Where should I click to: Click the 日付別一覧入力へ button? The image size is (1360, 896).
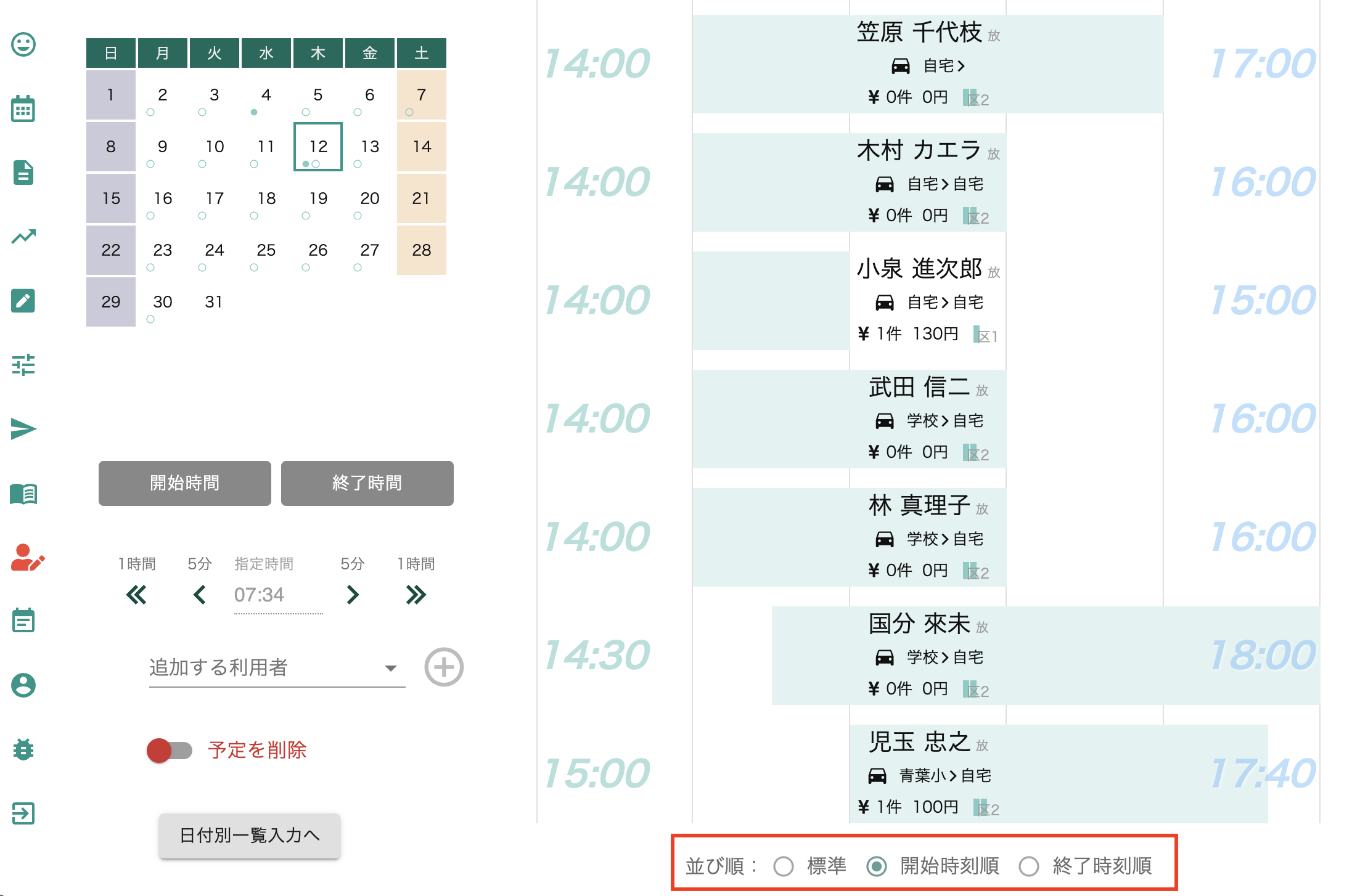pyautogui.click(x=249, y=836)
